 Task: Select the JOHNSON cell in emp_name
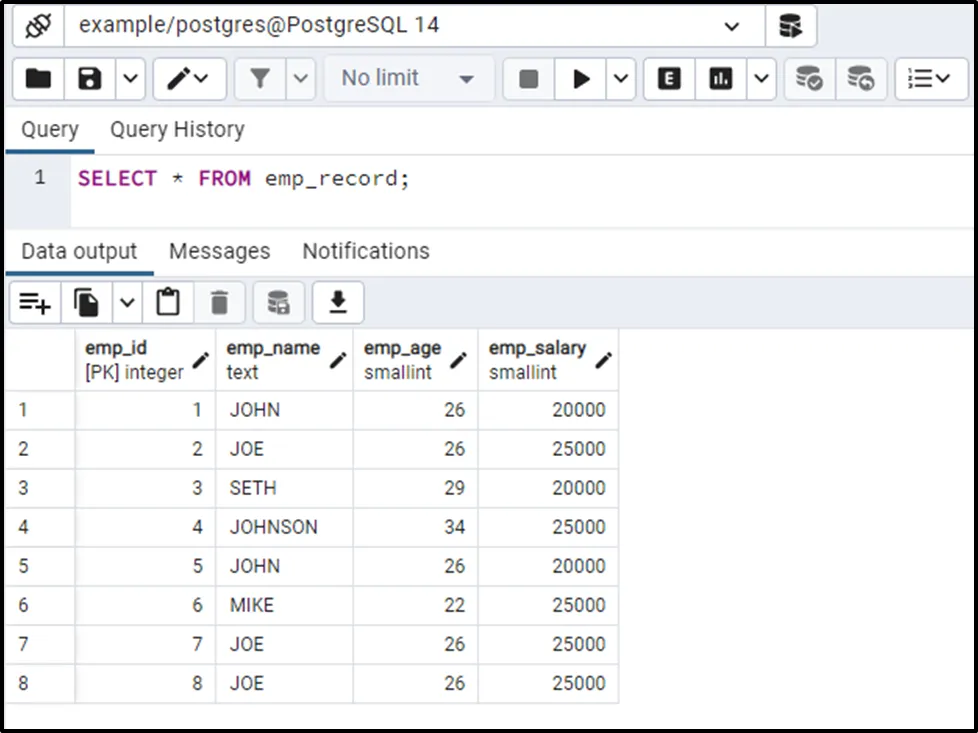point(274,527)
